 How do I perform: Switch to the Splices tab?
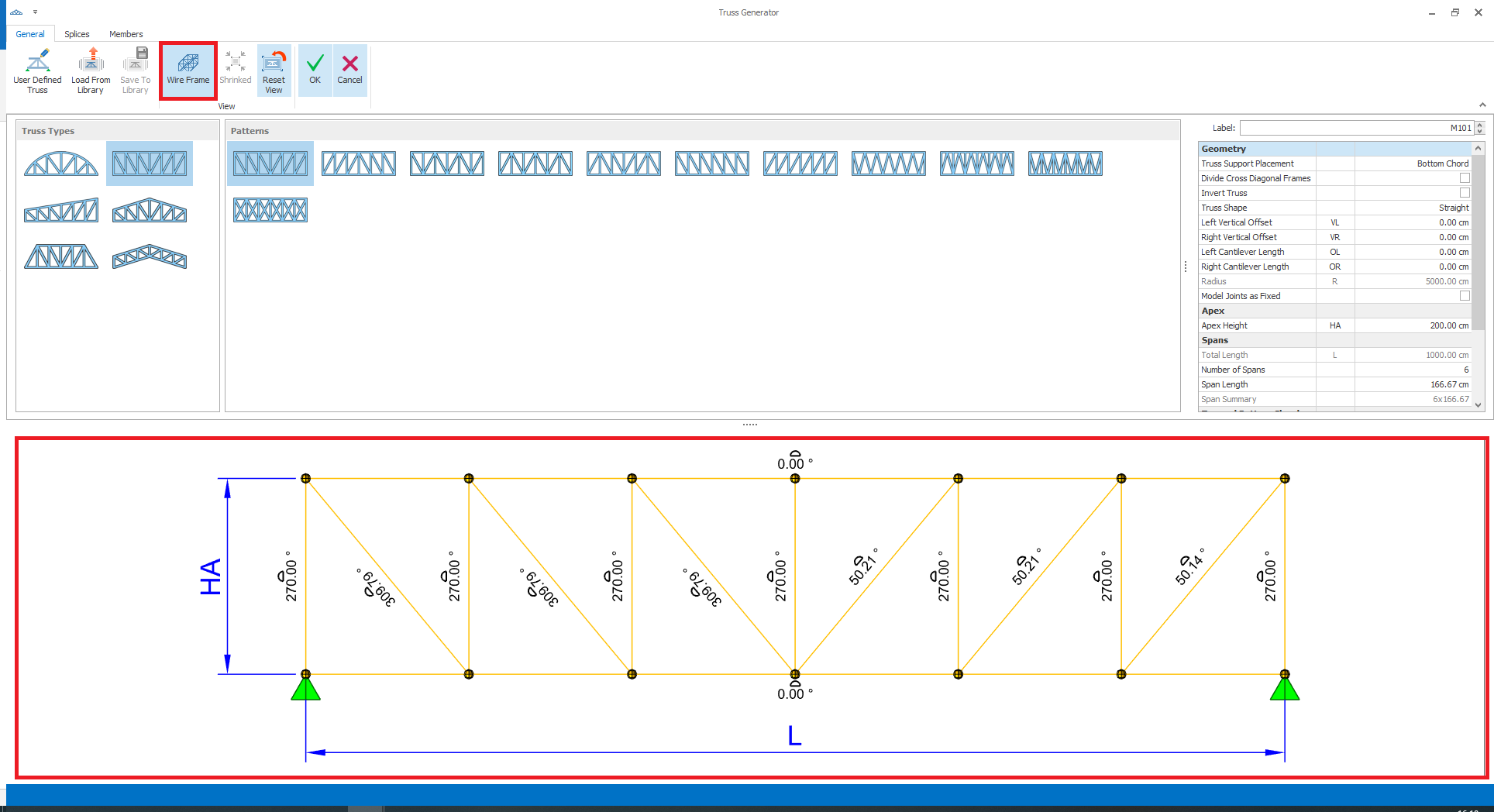tap(77, 34)
